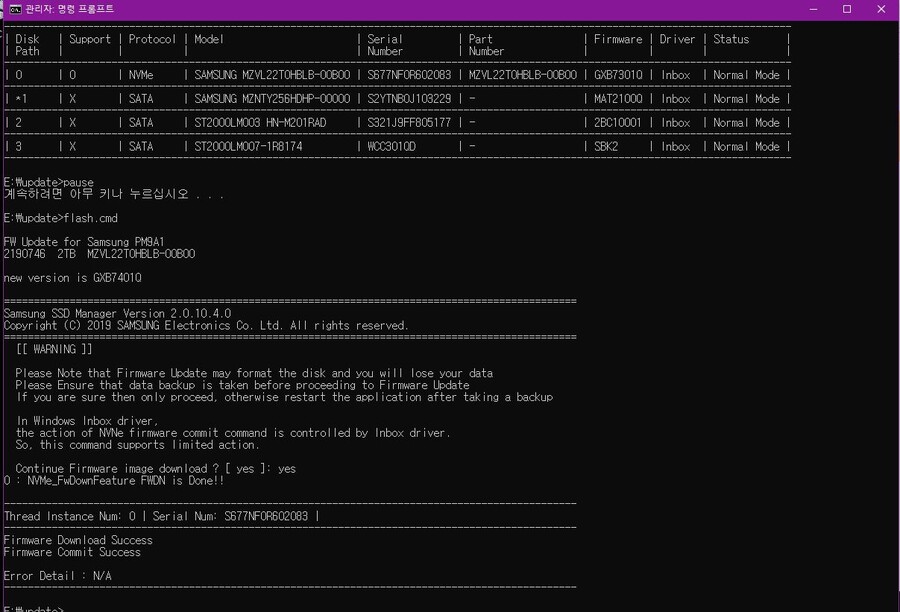Click the firmware value 'SBK2'
The width and height of the screenshot is (900, 612).
pyautogui.click(x=606, y=146)
